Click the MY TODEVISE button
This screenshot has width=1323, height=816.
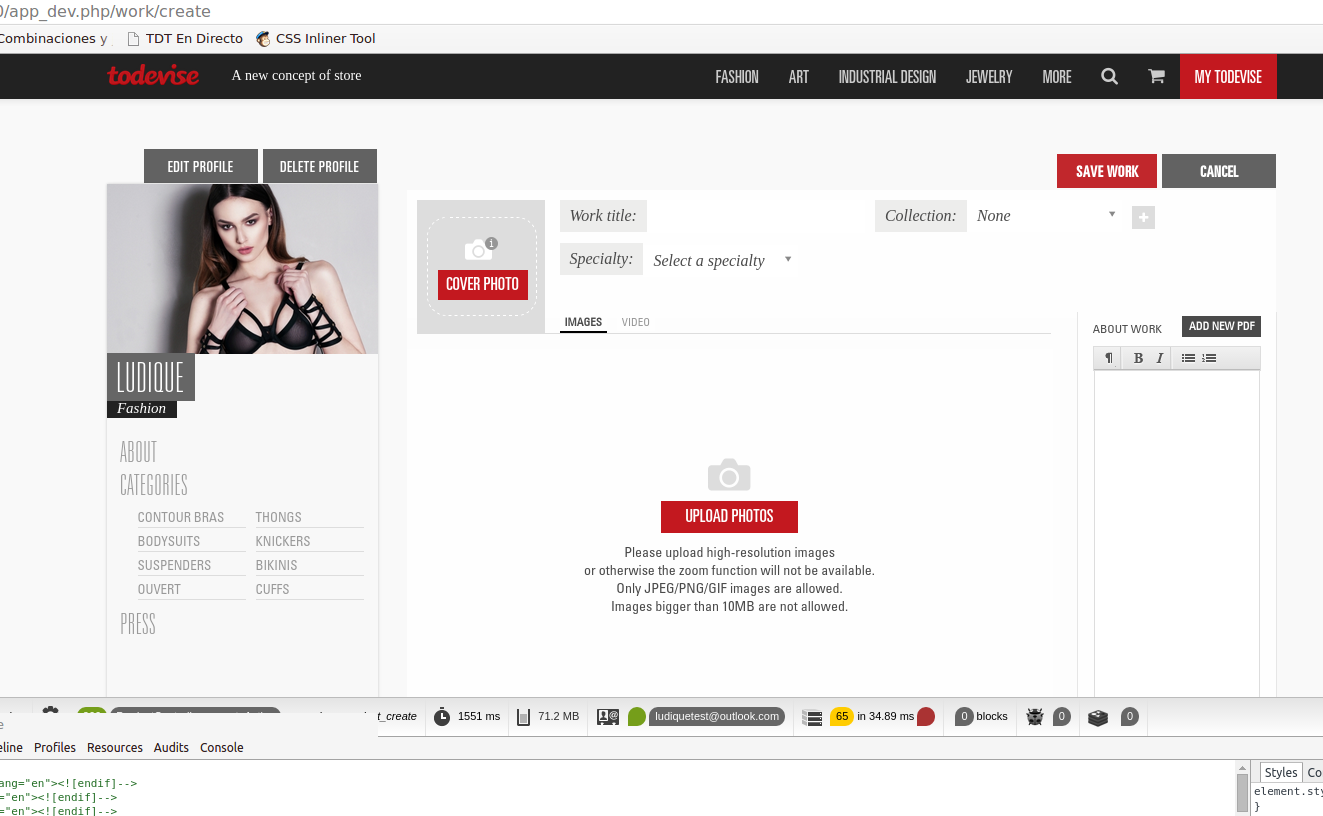1228,76
